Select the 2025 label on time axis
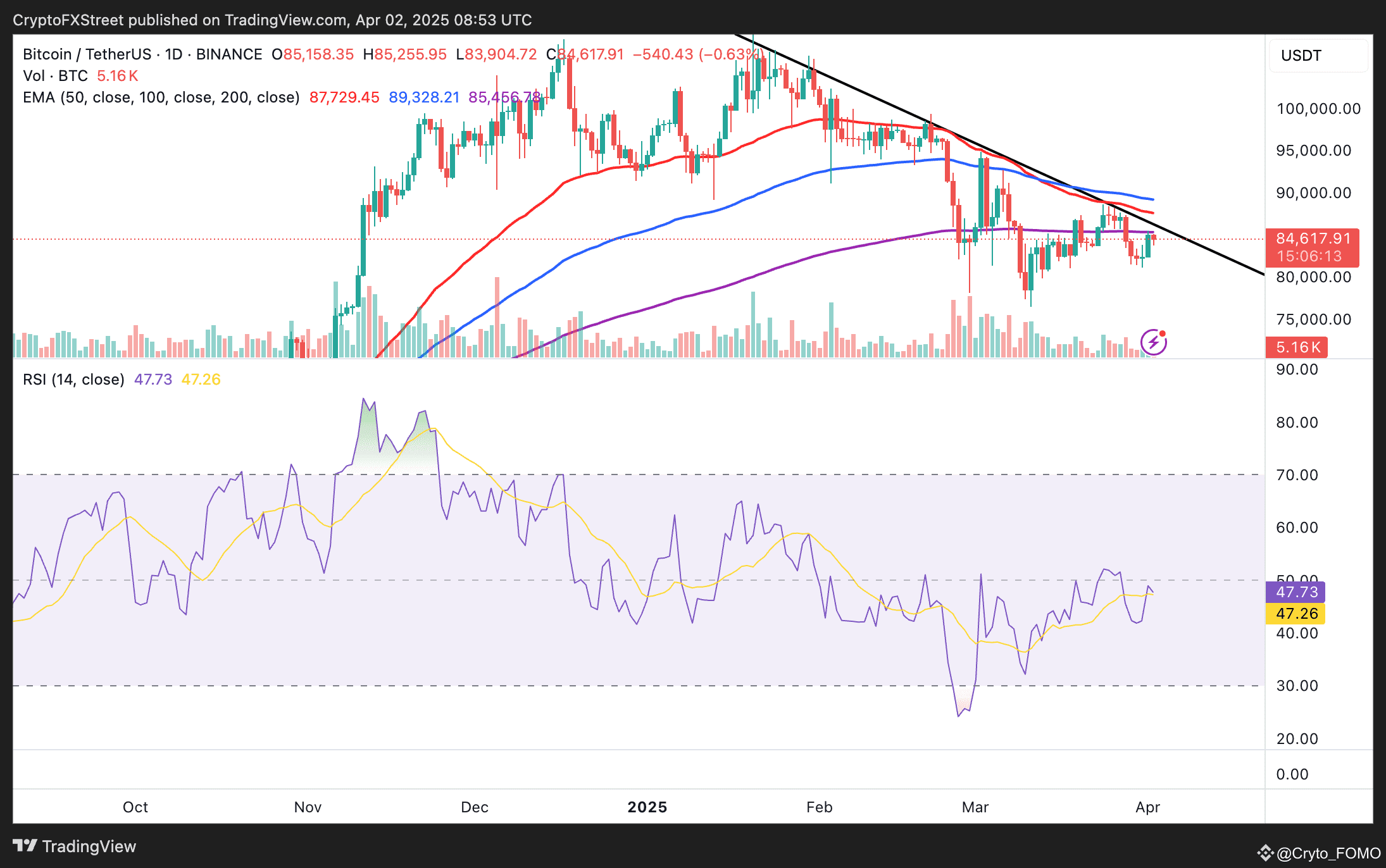1386x868 pixels. pyautogui.click(x=647, y=807)
